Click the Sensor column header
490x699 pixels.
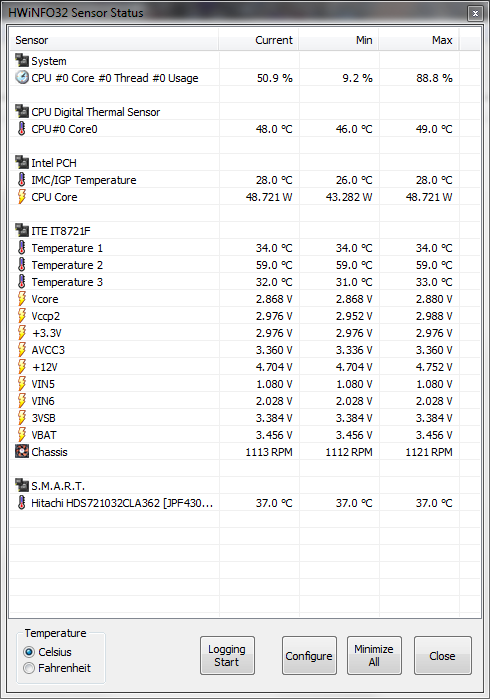(114, 40)
